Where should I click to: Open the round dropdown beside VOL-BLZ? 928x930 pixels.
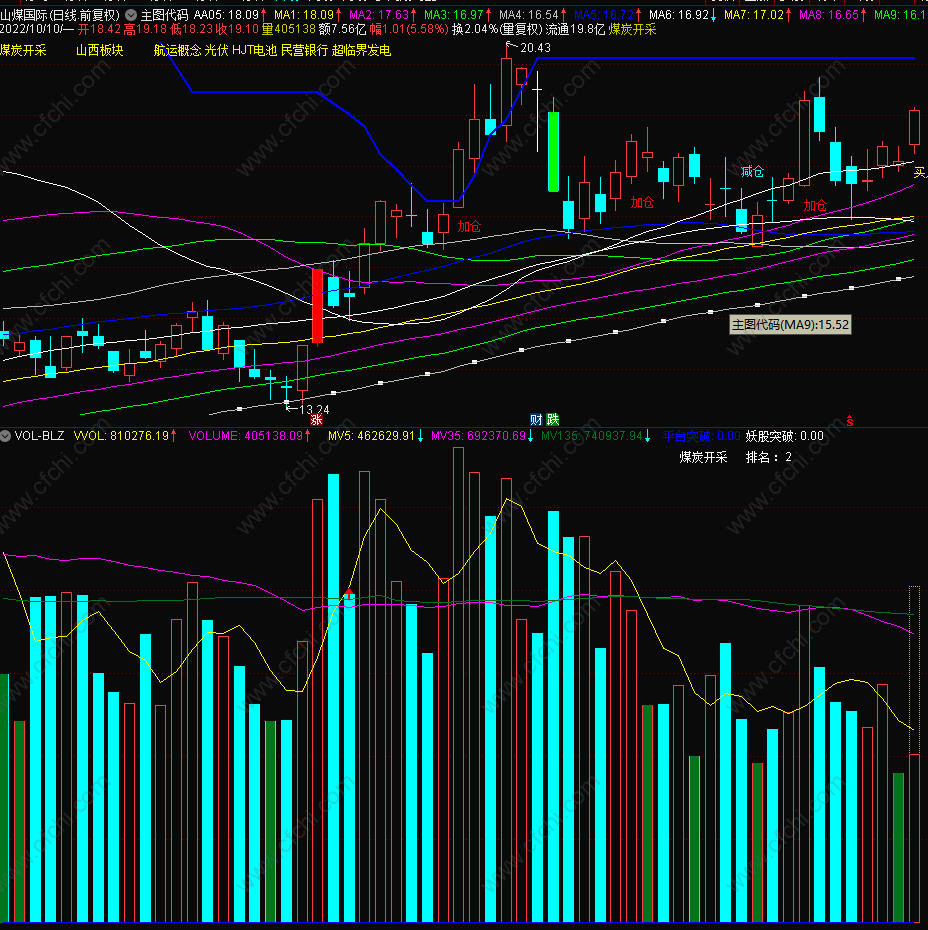5,436
